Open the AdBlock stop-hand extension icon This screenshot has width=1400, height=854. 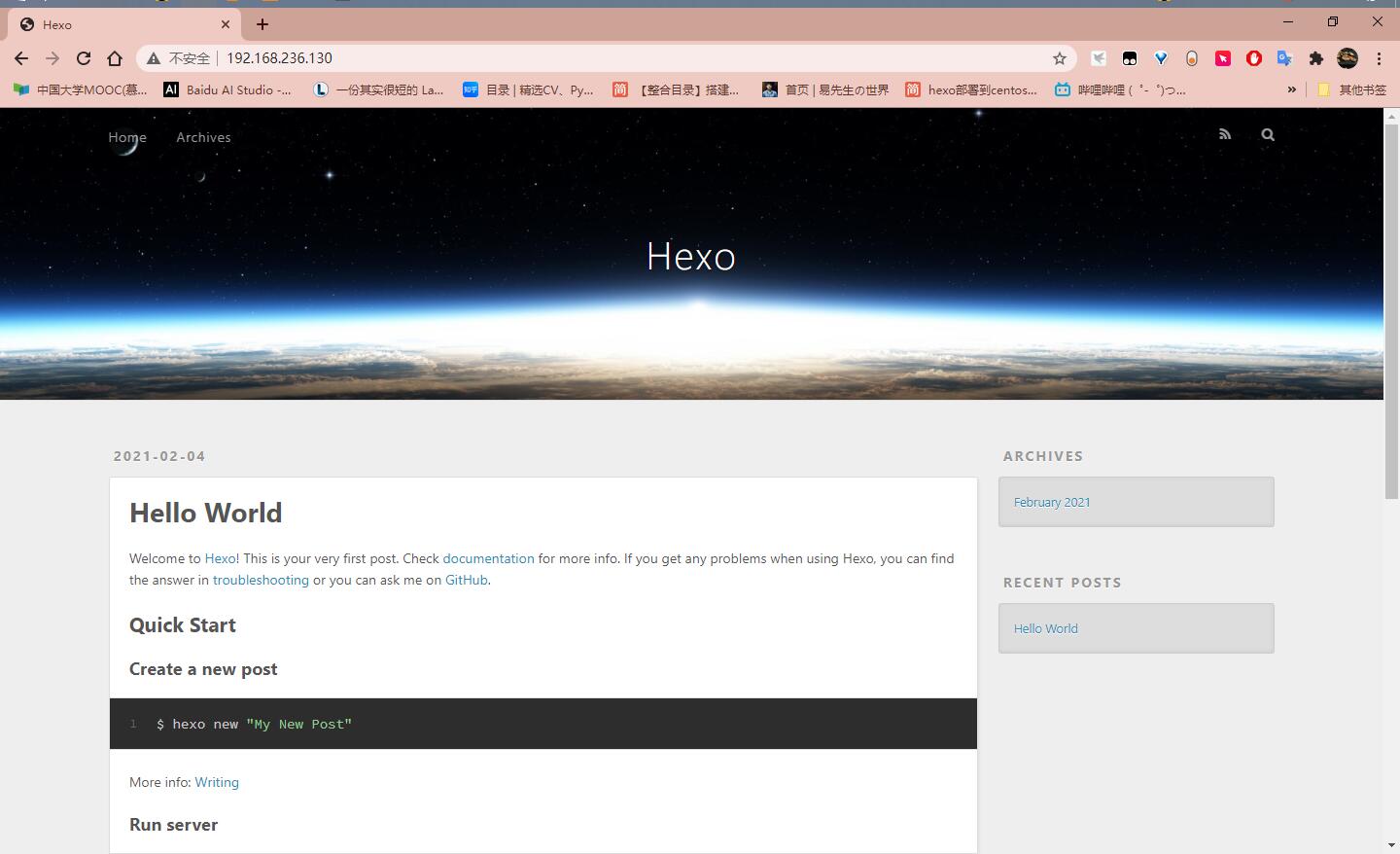[1254, 58]
